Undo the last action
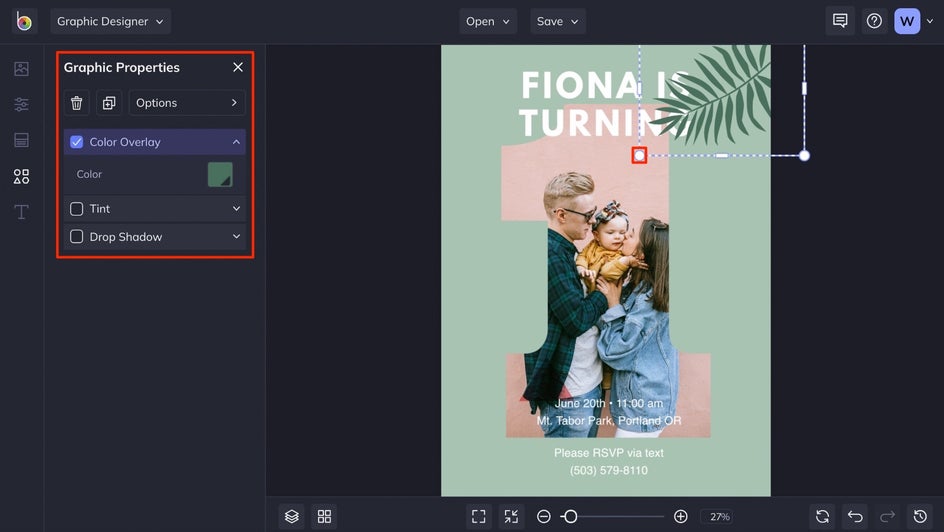 coord(855,516)
